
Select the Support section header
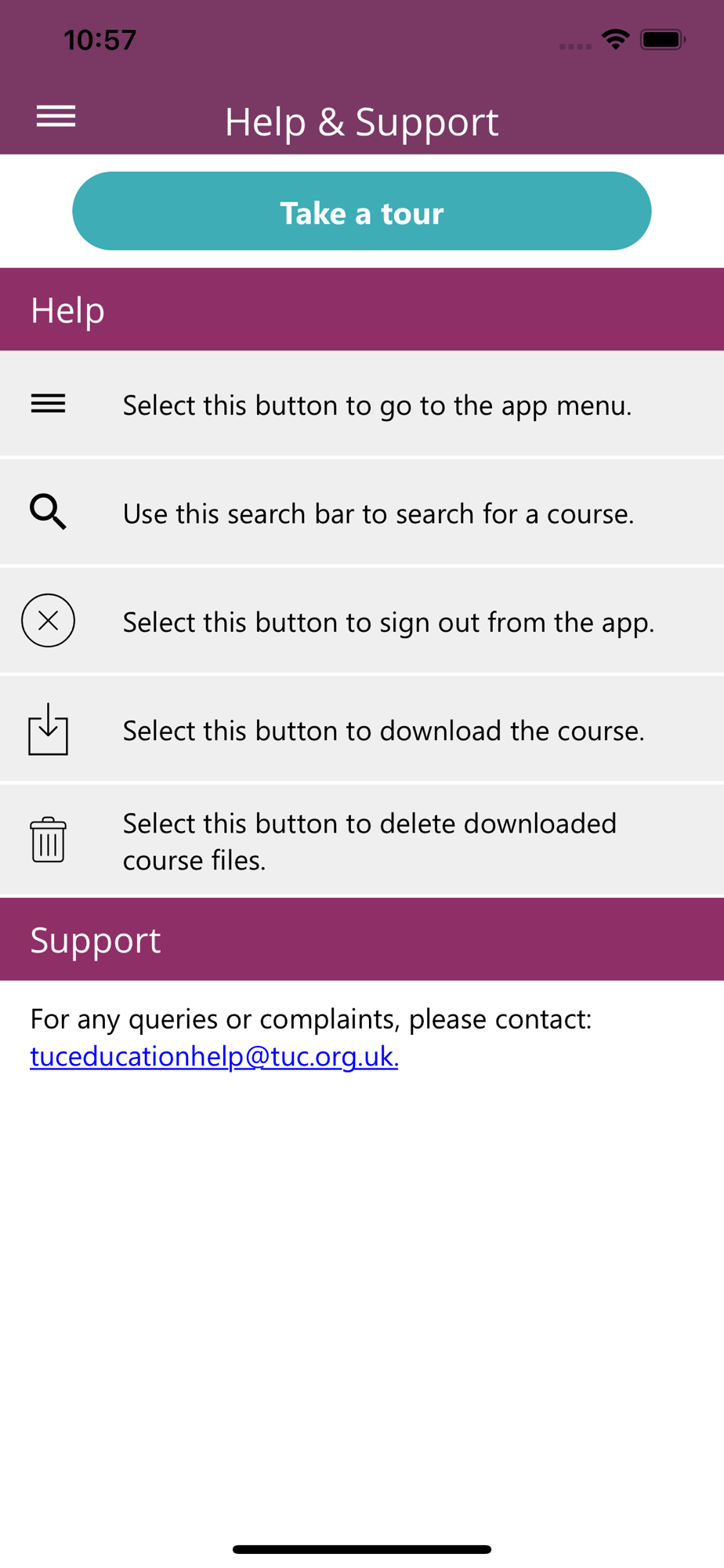[96, 939]
